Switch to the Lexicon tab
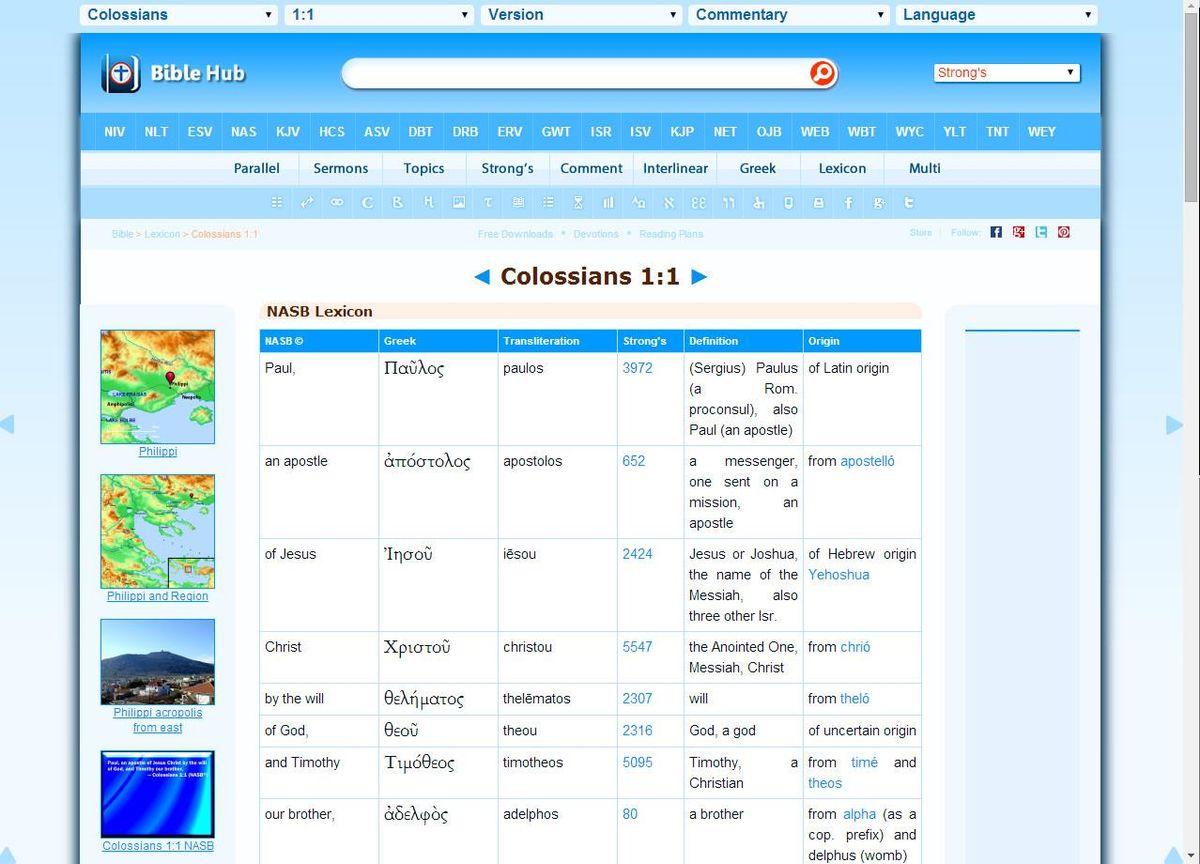 843,168
